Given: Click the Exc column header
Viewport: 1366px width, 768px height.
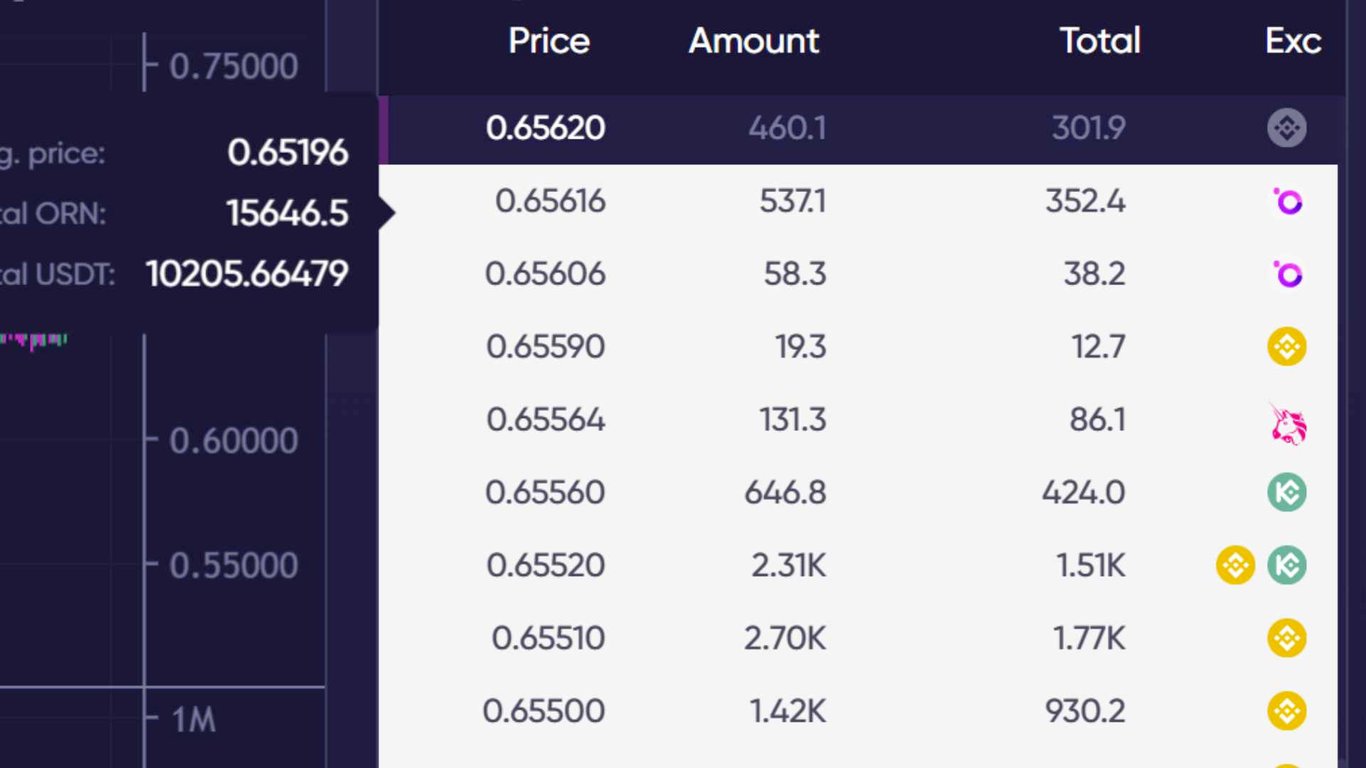Looking at the screenshot, I should pos(1293,41).
